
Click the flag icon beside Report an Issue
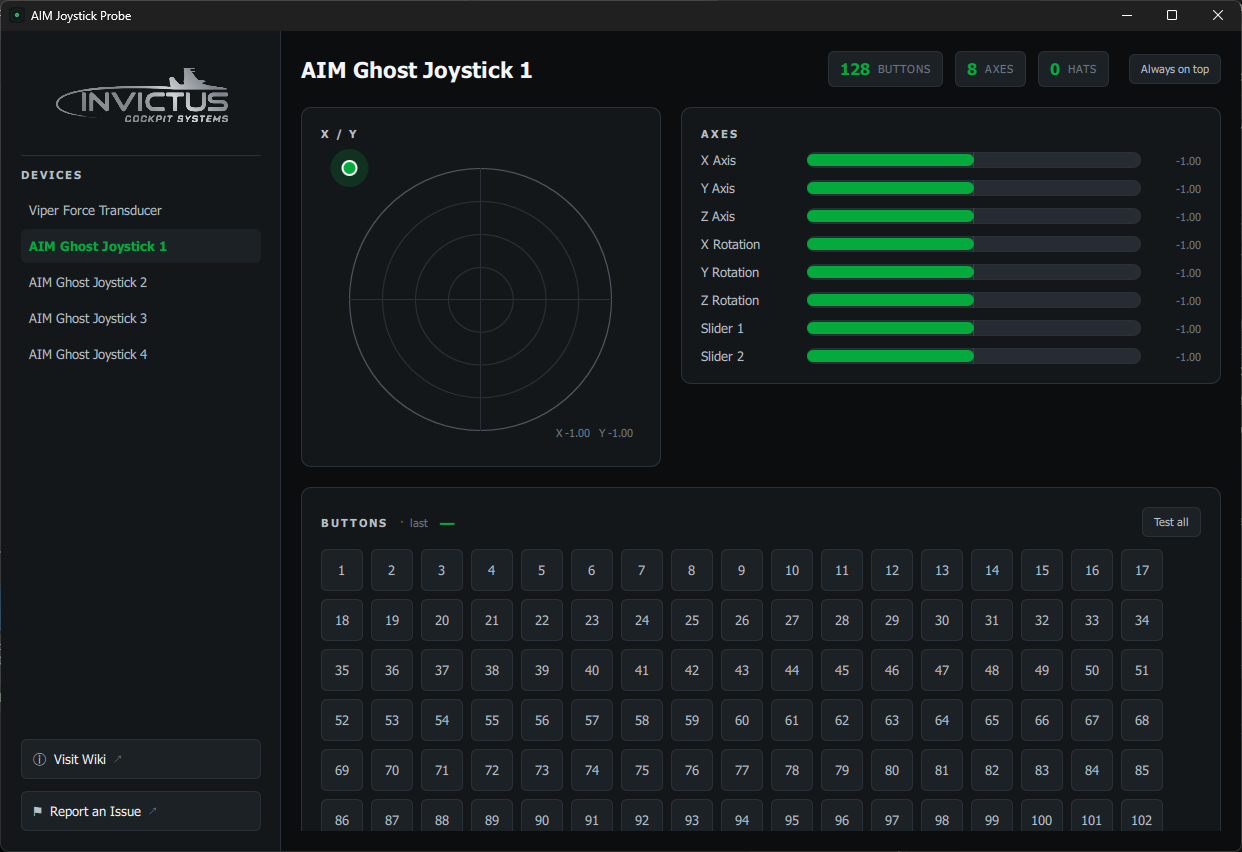tap(38, 811)
